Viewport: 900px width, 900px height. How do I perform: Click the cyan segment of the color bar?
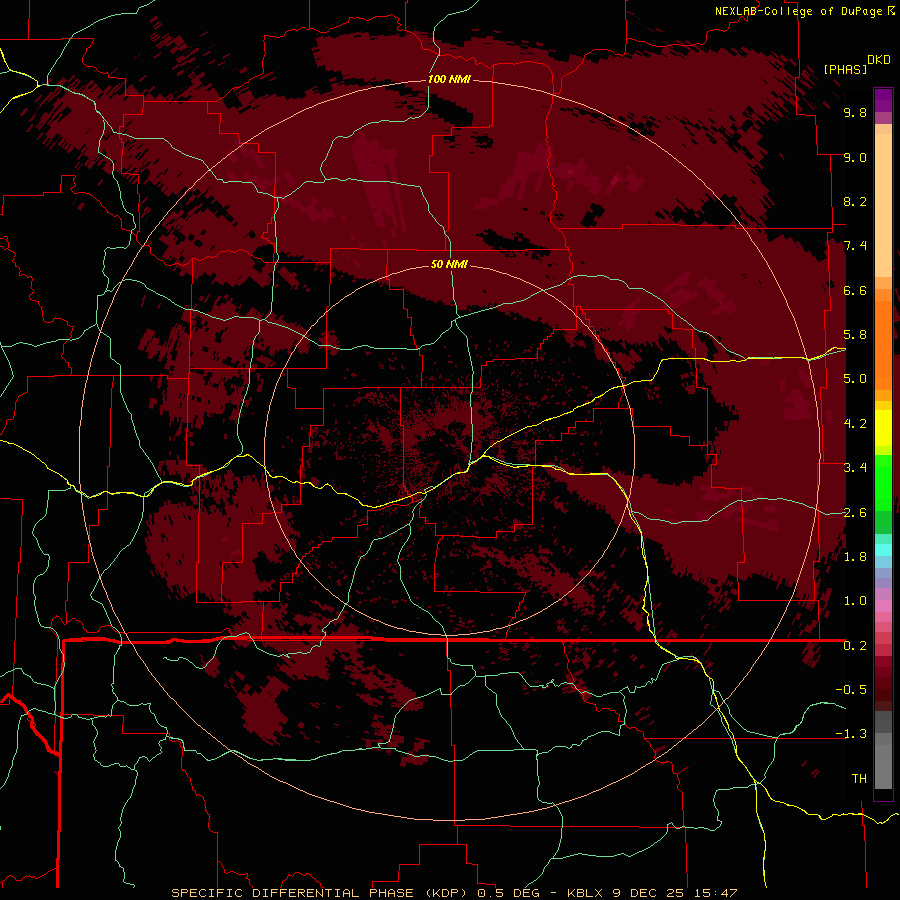[x=883, y=550]
